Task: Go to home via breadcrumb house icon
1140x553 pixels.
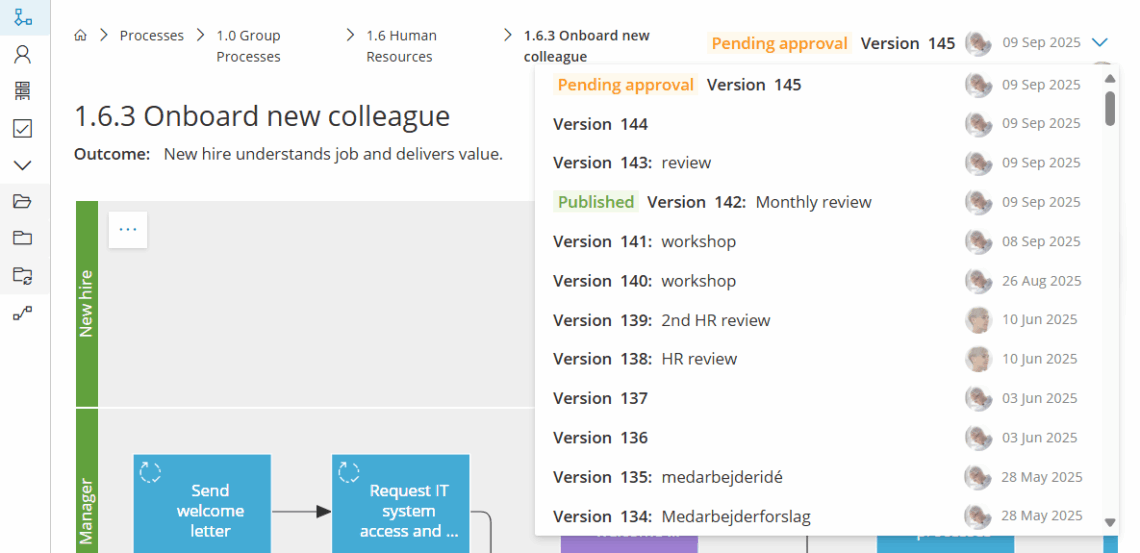Action: (x=81, y=36)
